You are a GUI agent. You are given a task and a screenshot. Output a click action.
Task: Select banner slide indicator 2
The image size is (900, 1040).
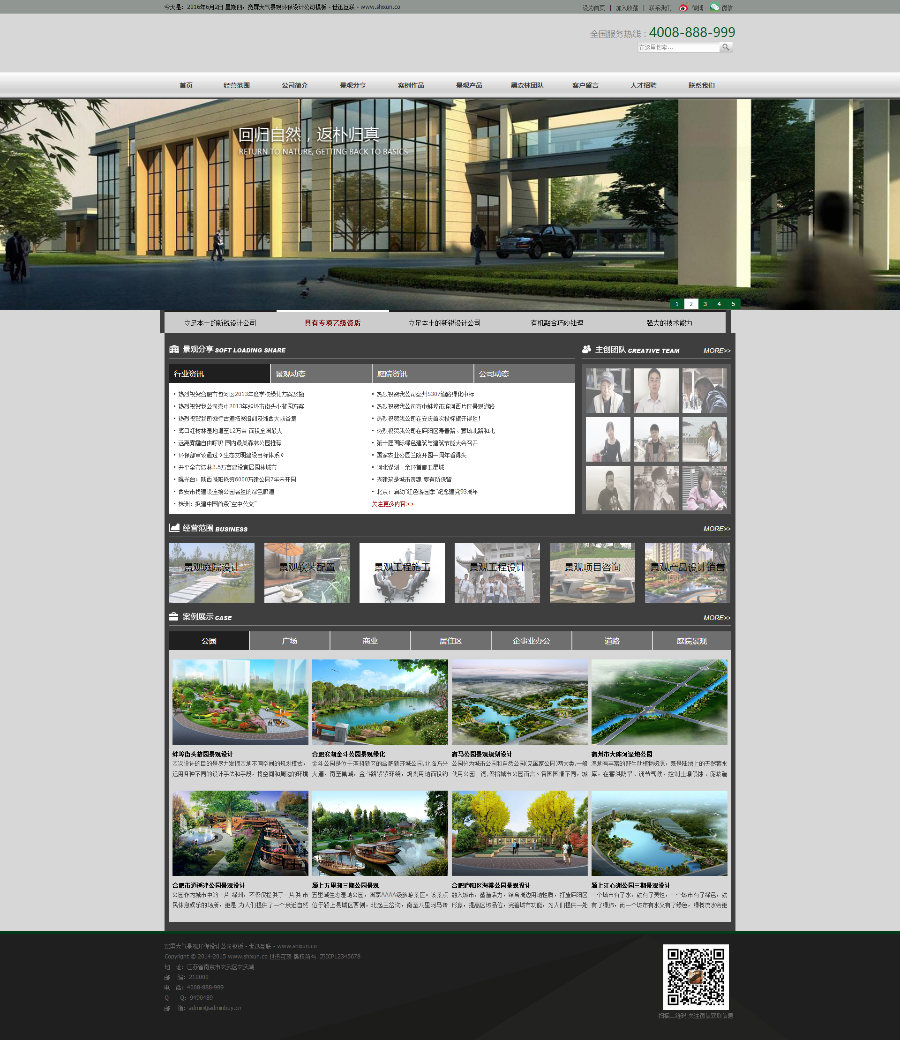(691, 304)
